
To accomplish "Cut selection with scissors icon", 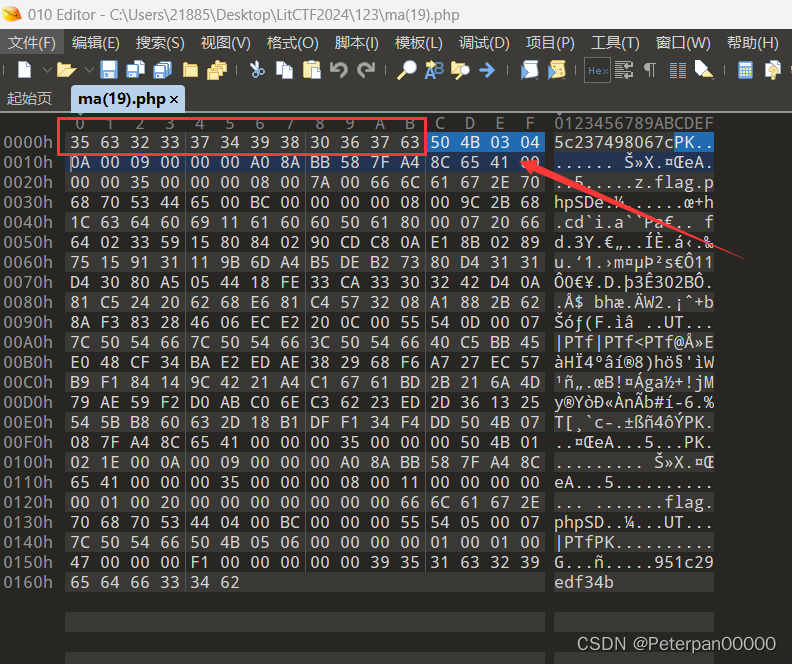I will pos(257,70).
